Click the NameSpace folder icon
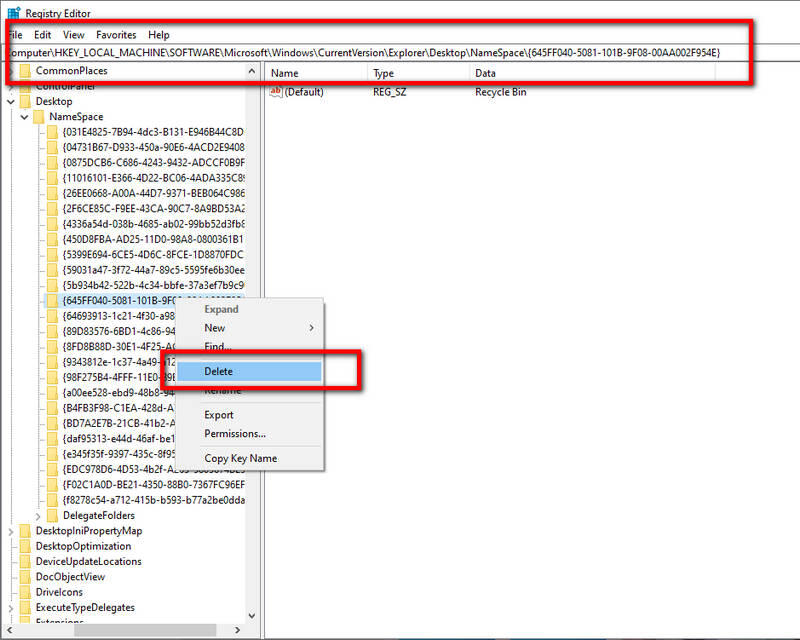The image size is (800, 640). click(39, 117)
